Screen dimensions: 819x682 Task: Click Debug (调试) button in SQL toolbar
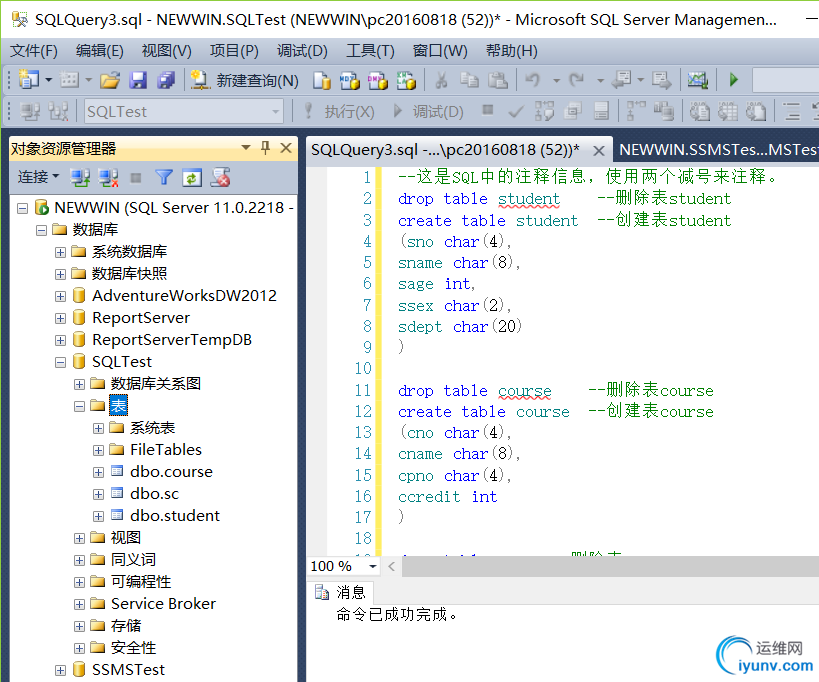tap(428, 111)
